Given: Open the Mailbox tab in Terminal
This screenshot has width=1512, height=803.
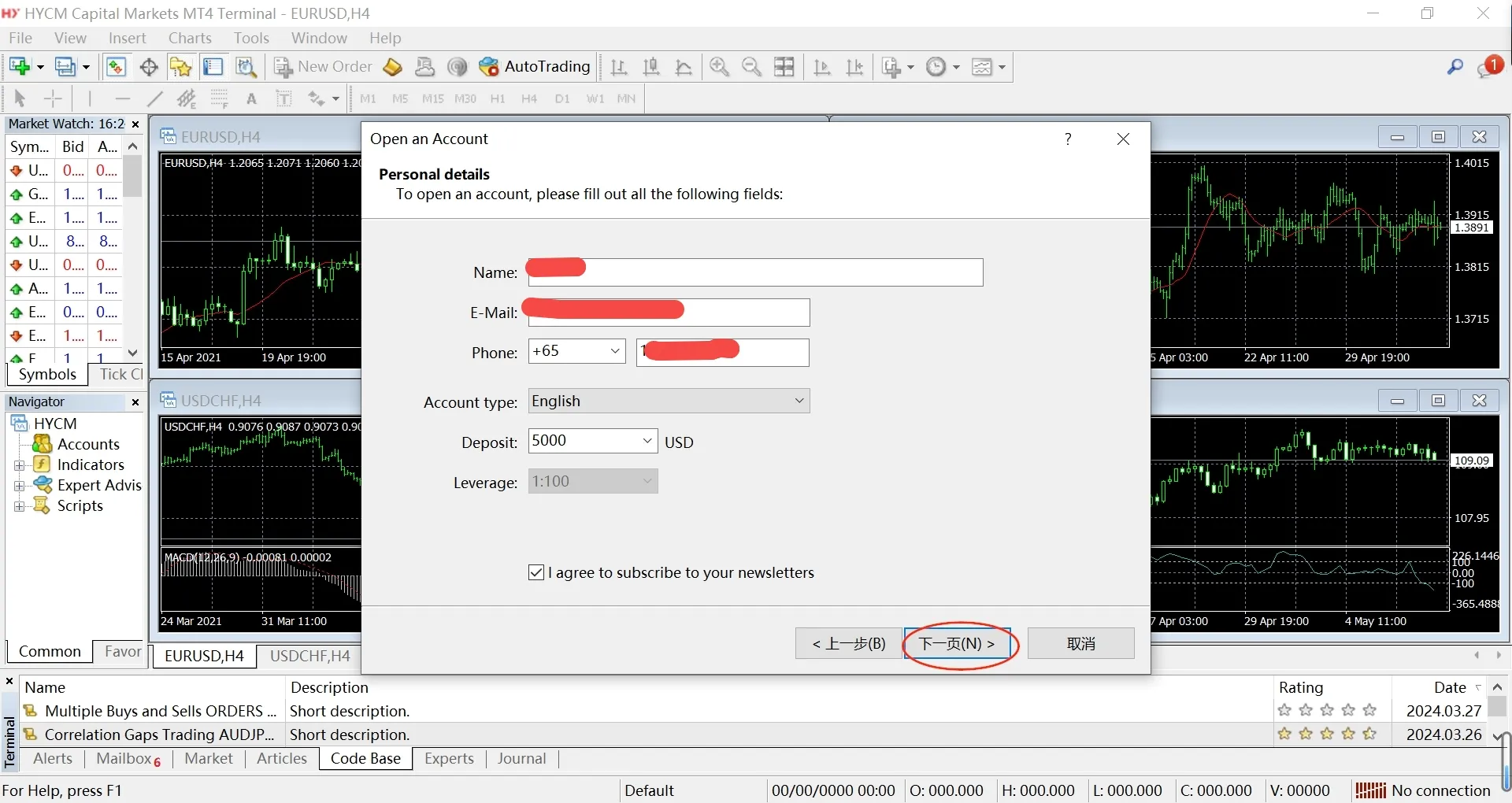Looking at the screenshot, I should (x=128, y=759).
